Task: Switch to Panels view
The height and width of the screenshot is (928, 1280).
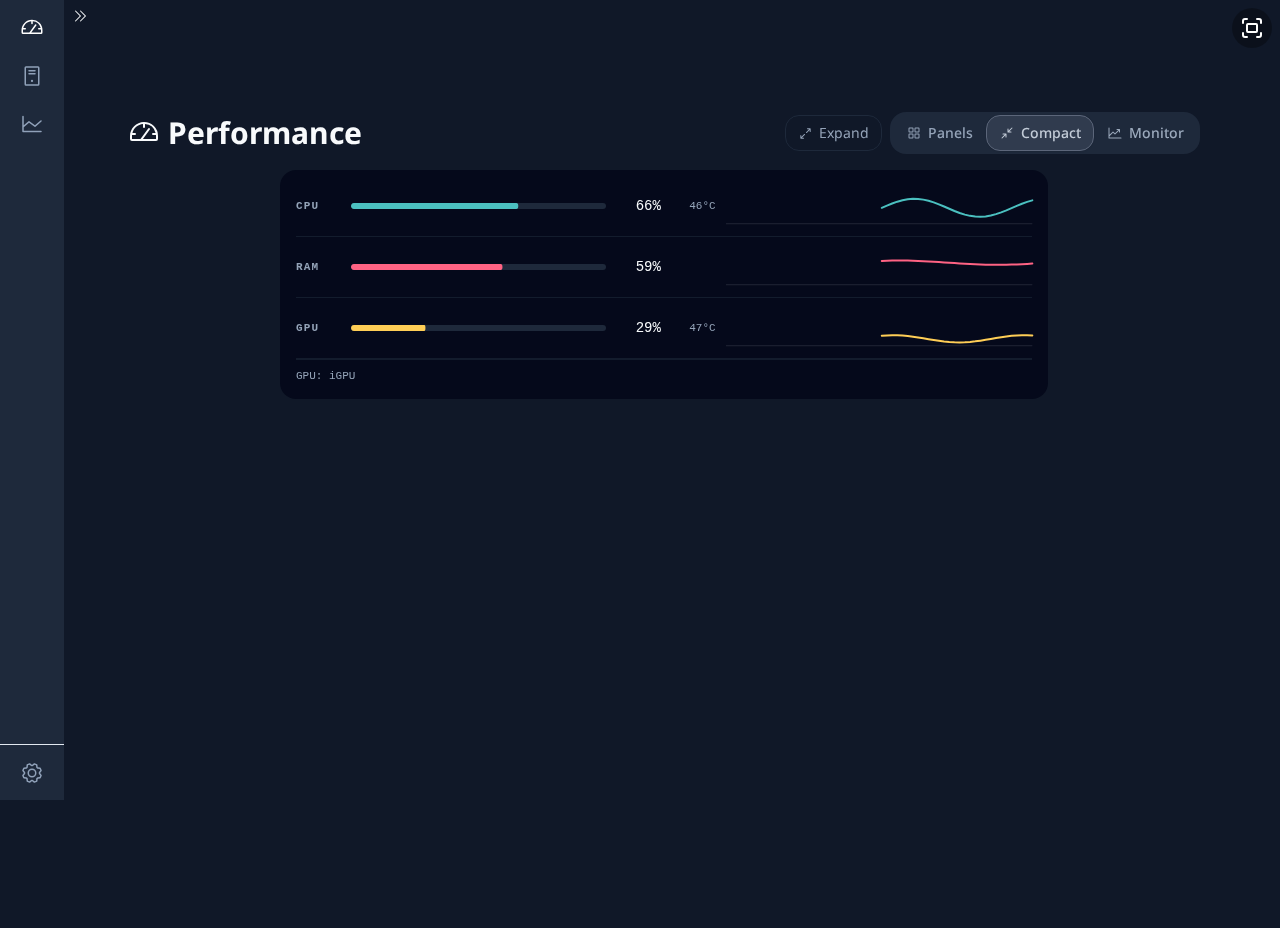Action: 940,133
